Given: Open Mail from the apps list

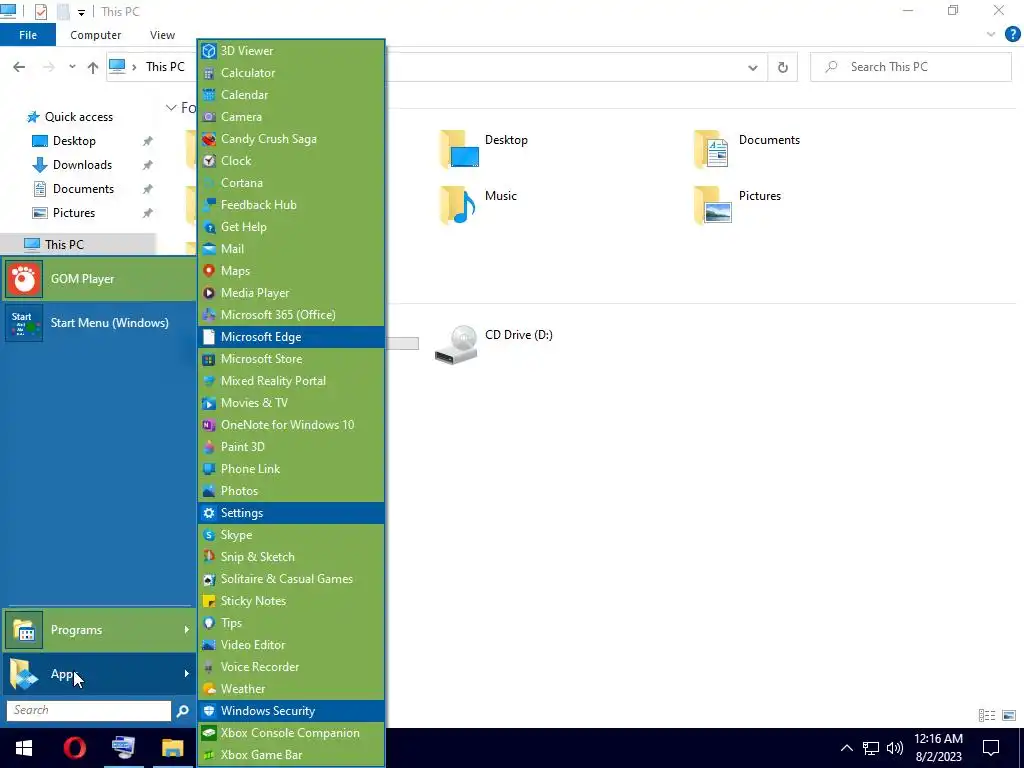Looking at the screenshot, I should tap(291, 249).
